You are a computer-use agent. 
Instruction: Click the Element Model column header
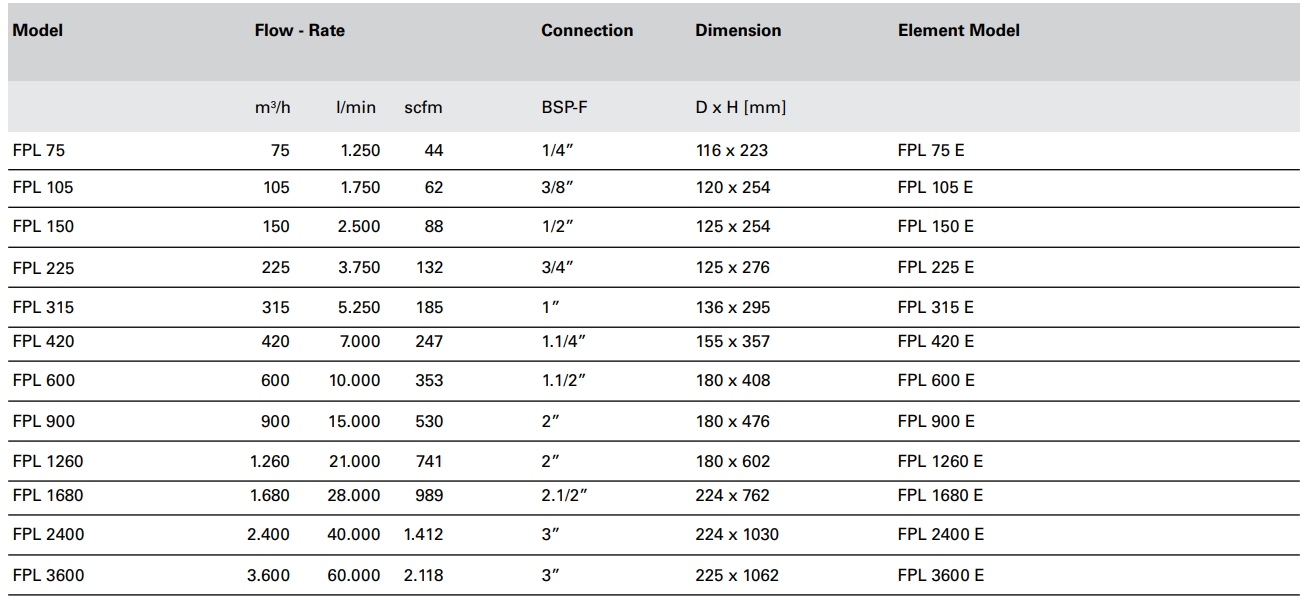coord(958,31)
